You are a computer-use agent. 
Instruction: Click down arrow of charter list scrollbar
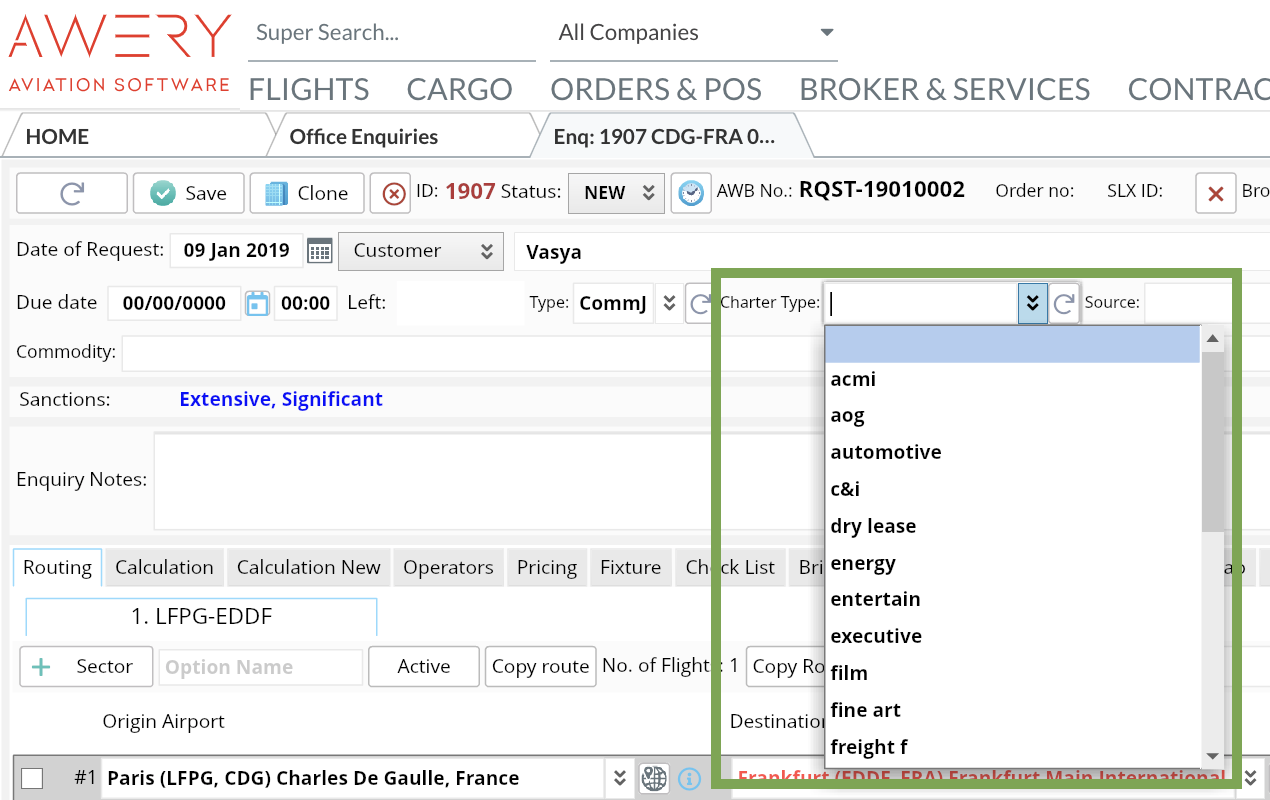pos(1212,756)
